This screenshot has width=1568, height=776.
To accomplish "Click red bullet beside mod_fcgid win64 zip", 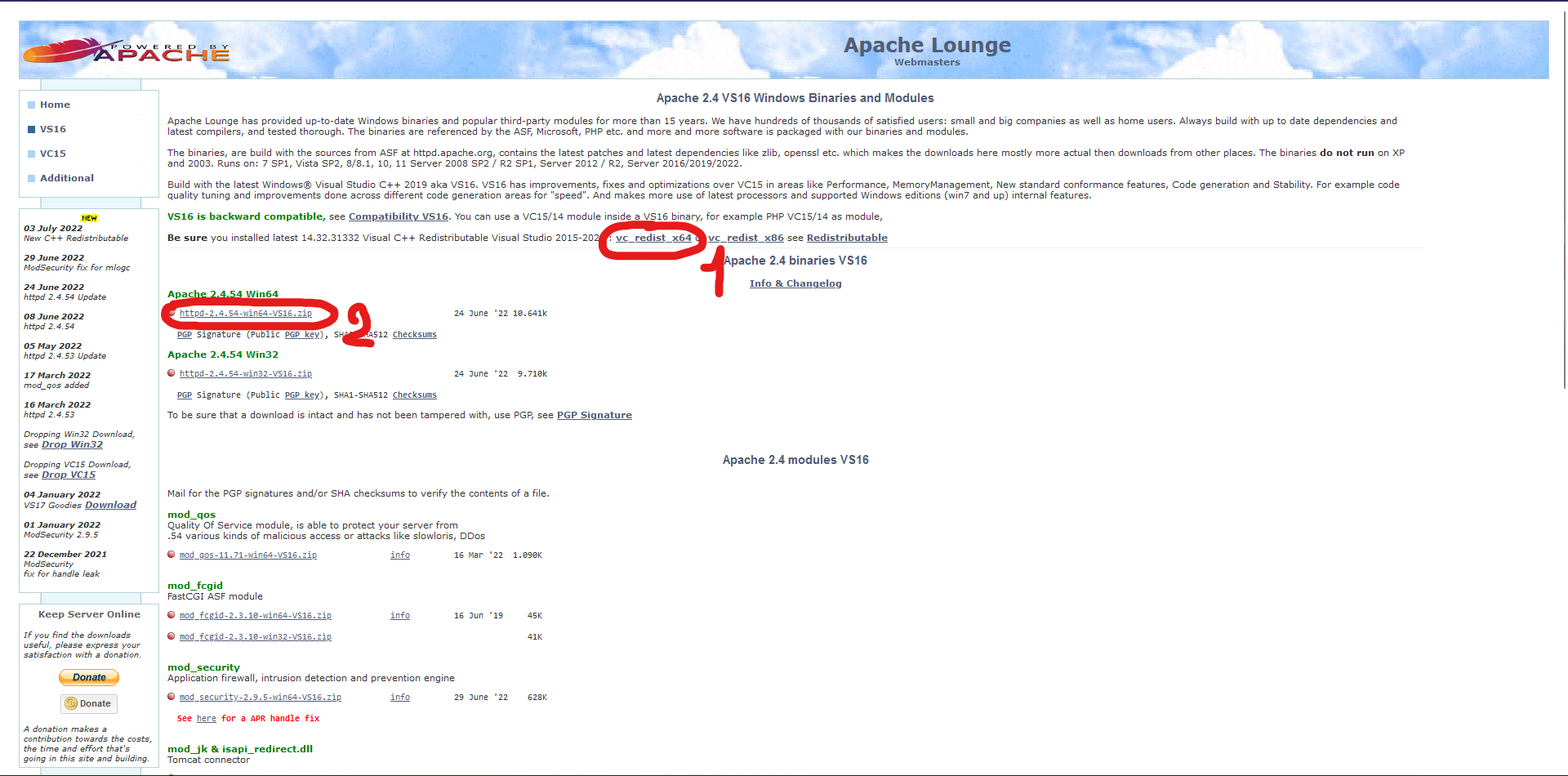I will 171,615.
